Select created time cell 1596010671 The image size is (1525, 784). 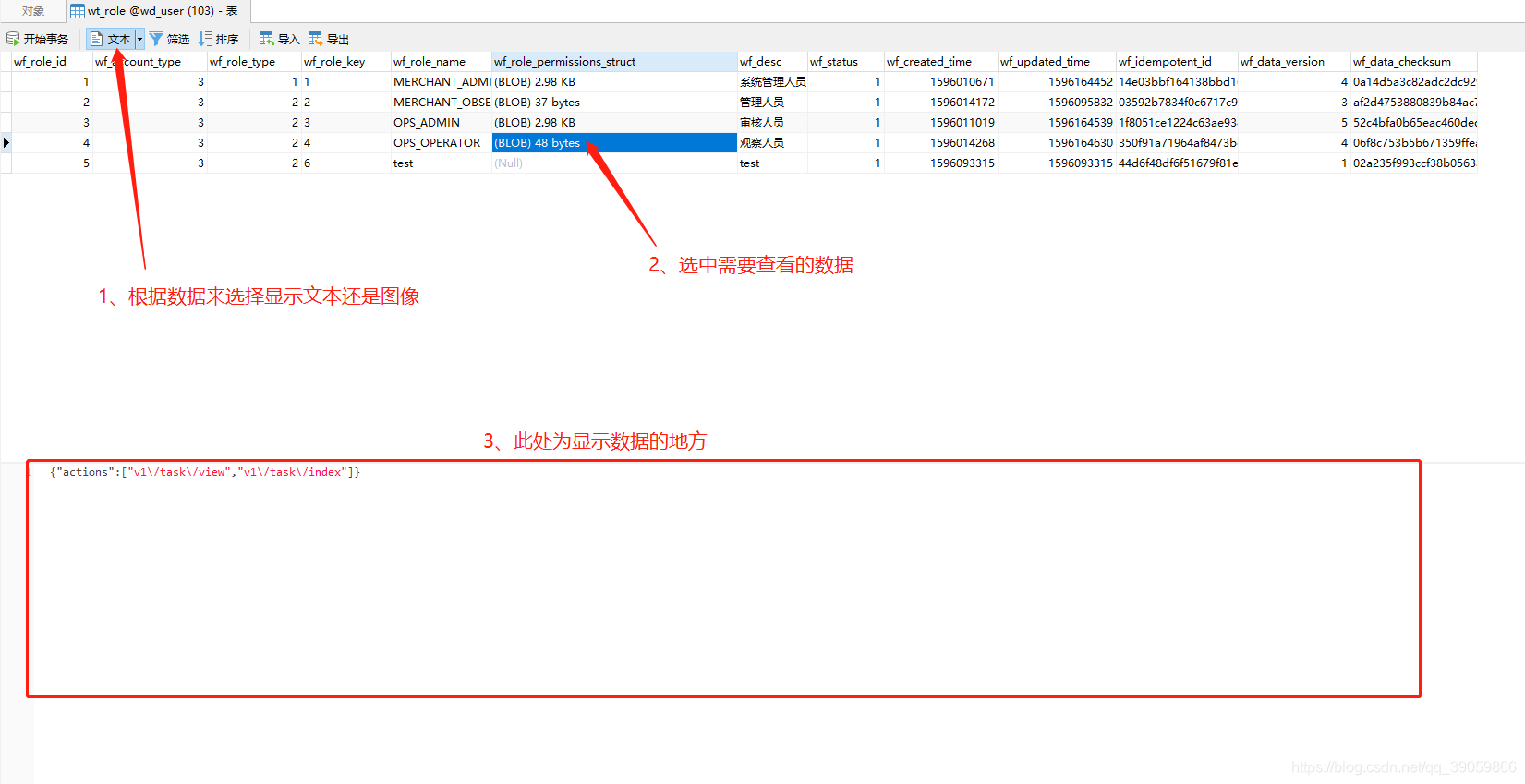(941, 82)
